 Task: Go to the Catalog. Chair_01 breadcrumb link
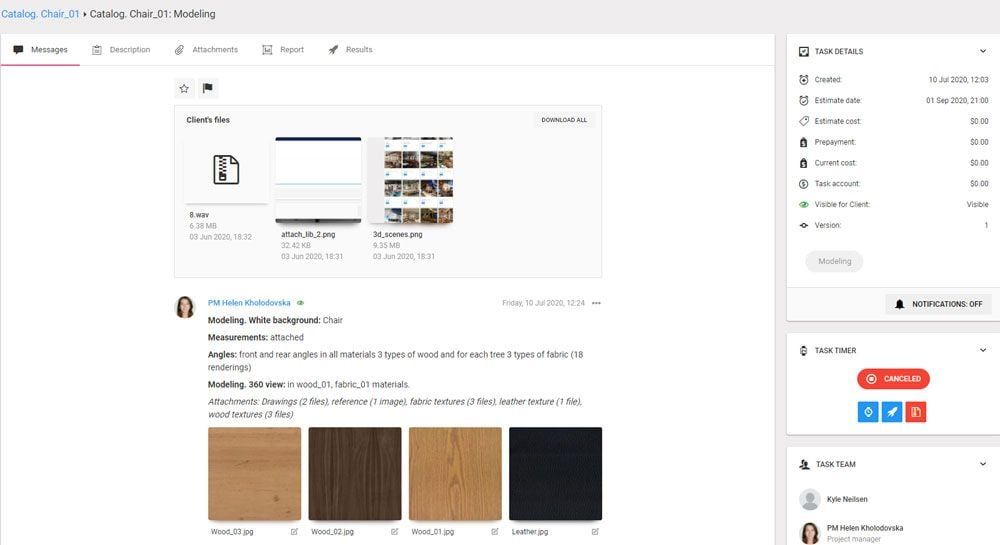point(40,14)
